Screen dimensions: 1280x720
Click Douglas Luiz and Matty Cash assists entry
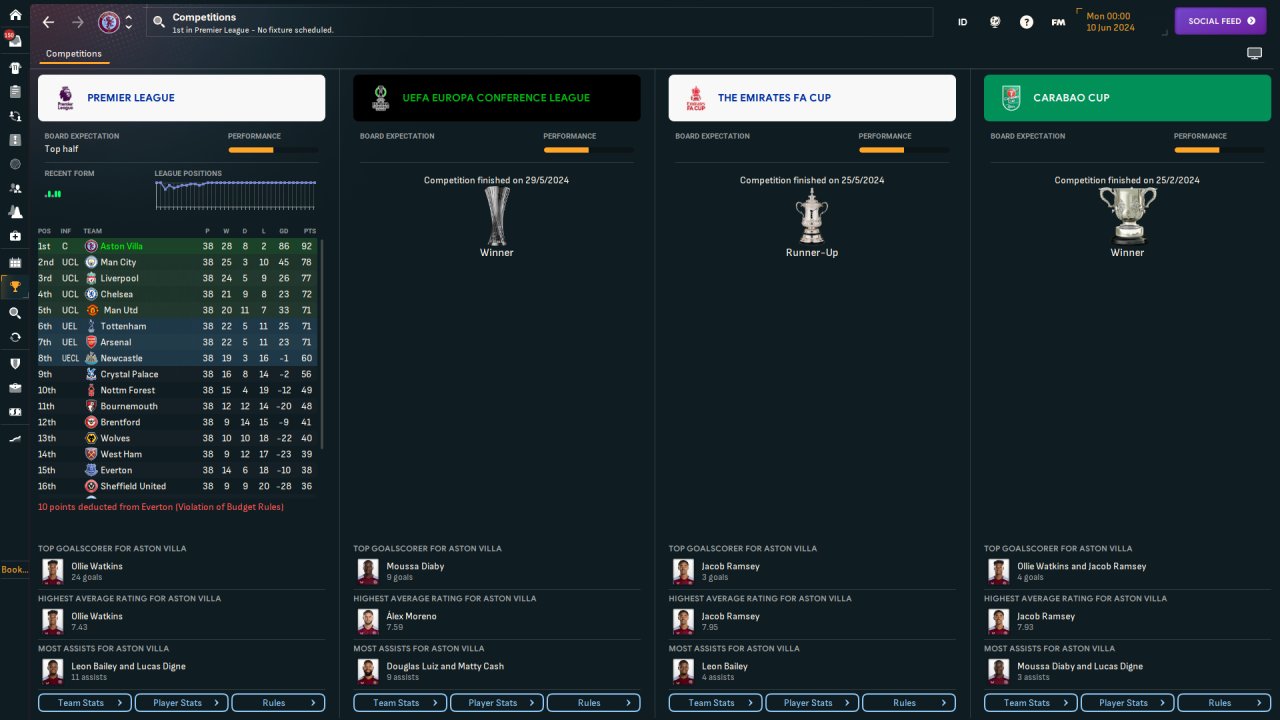[x=445, y=666]
